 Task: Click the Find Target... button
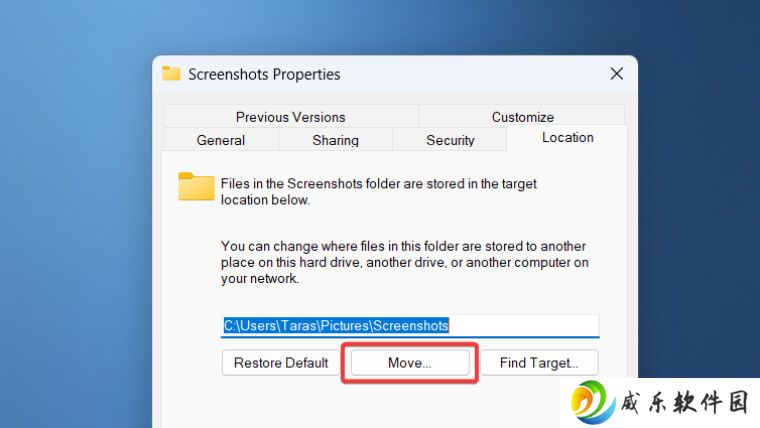(539, 363)
